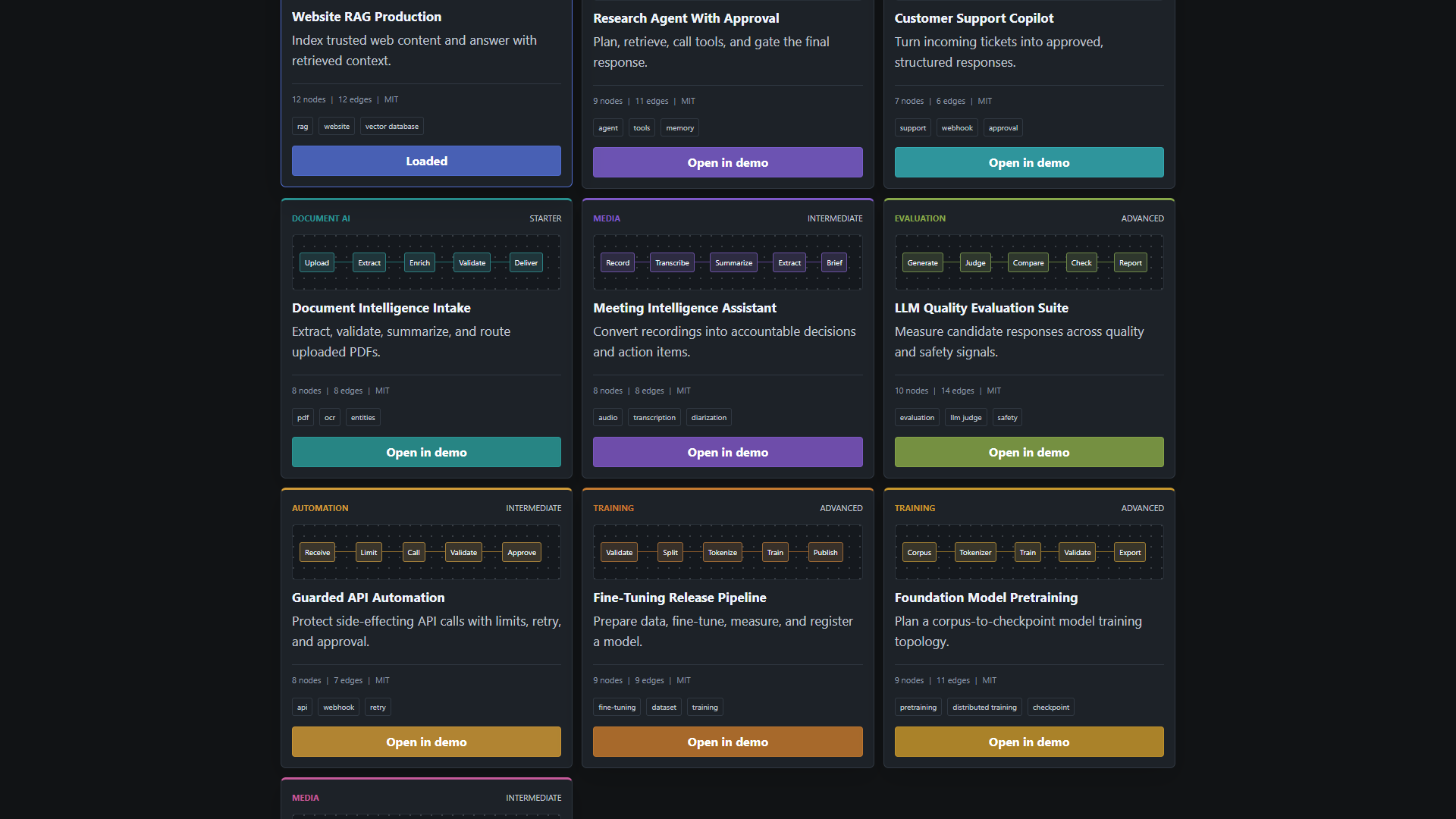Image resolution: width=1456 pixels, height=819 pixels.
Task: Click the 'approval' tag
Action: pos(1003,128)
